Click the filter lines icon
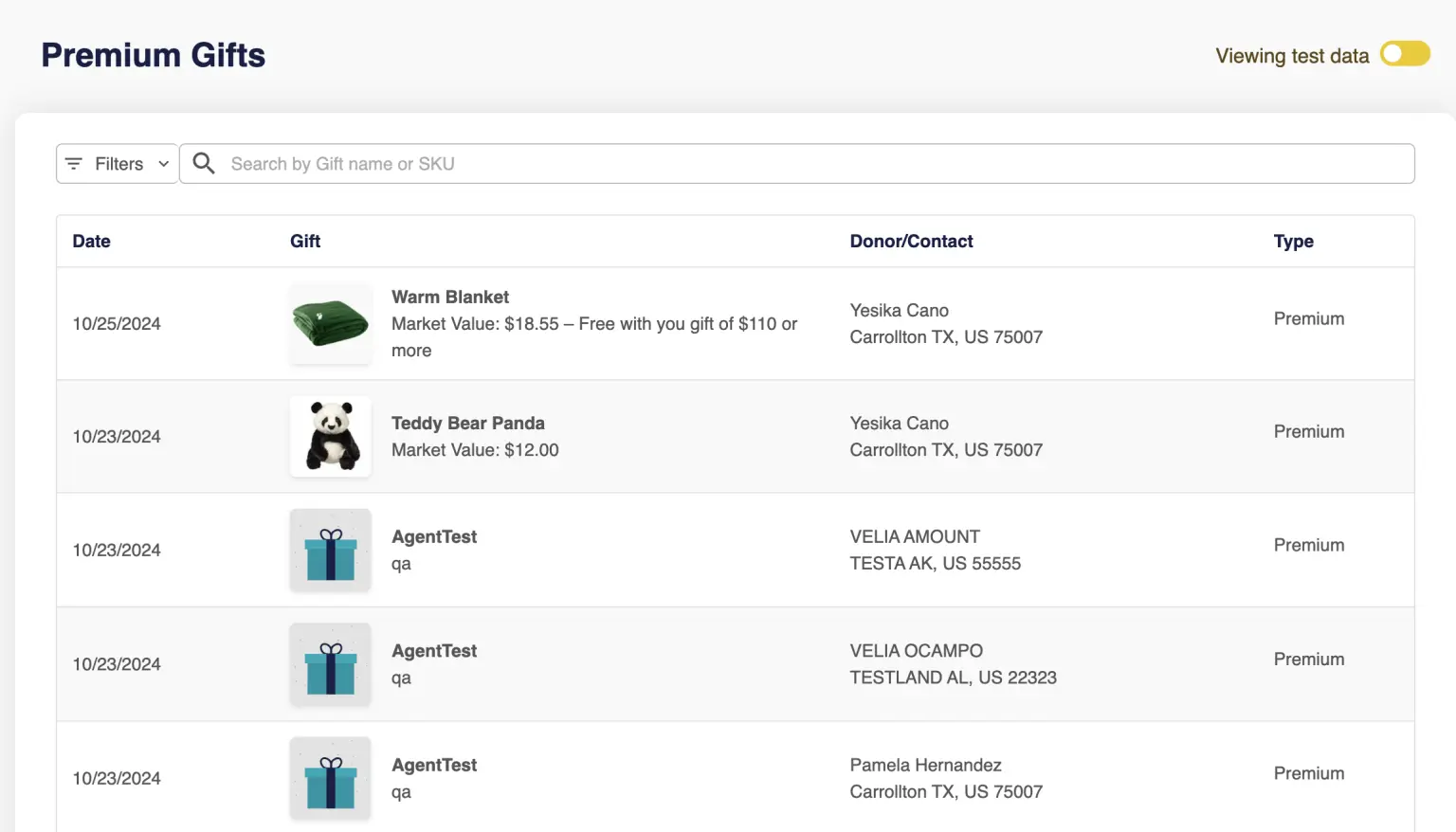 pos(74,164)
